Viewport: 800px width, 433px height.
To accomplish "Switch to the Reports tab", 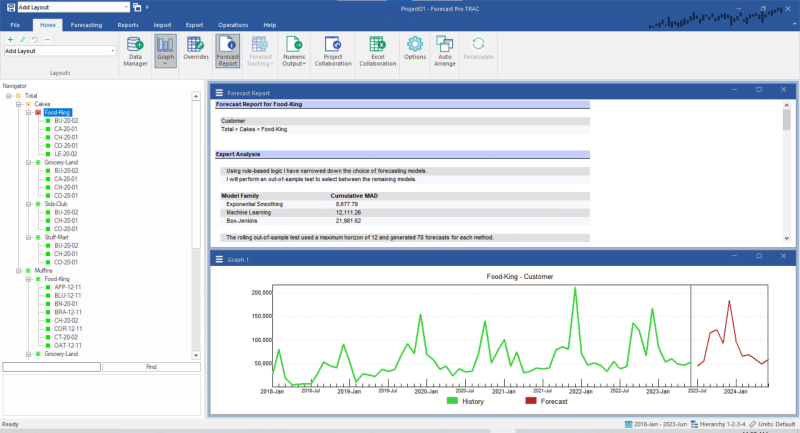I will (x=128, y=25).
